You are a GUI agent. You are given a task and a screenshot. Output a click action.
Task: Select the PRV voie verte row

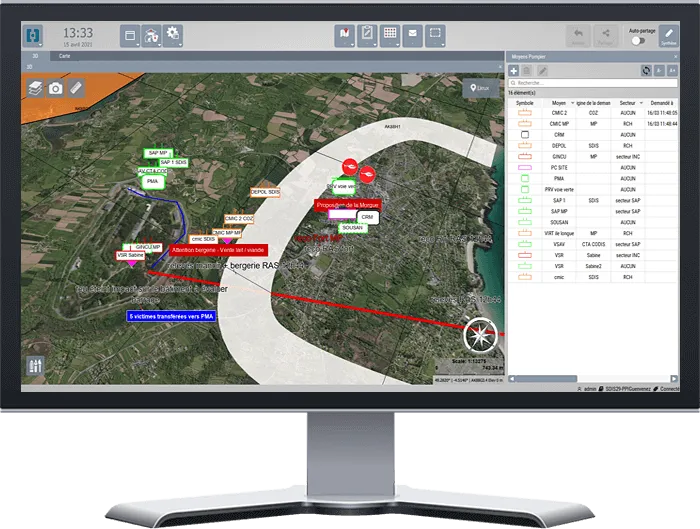click(x=593, y=190)
